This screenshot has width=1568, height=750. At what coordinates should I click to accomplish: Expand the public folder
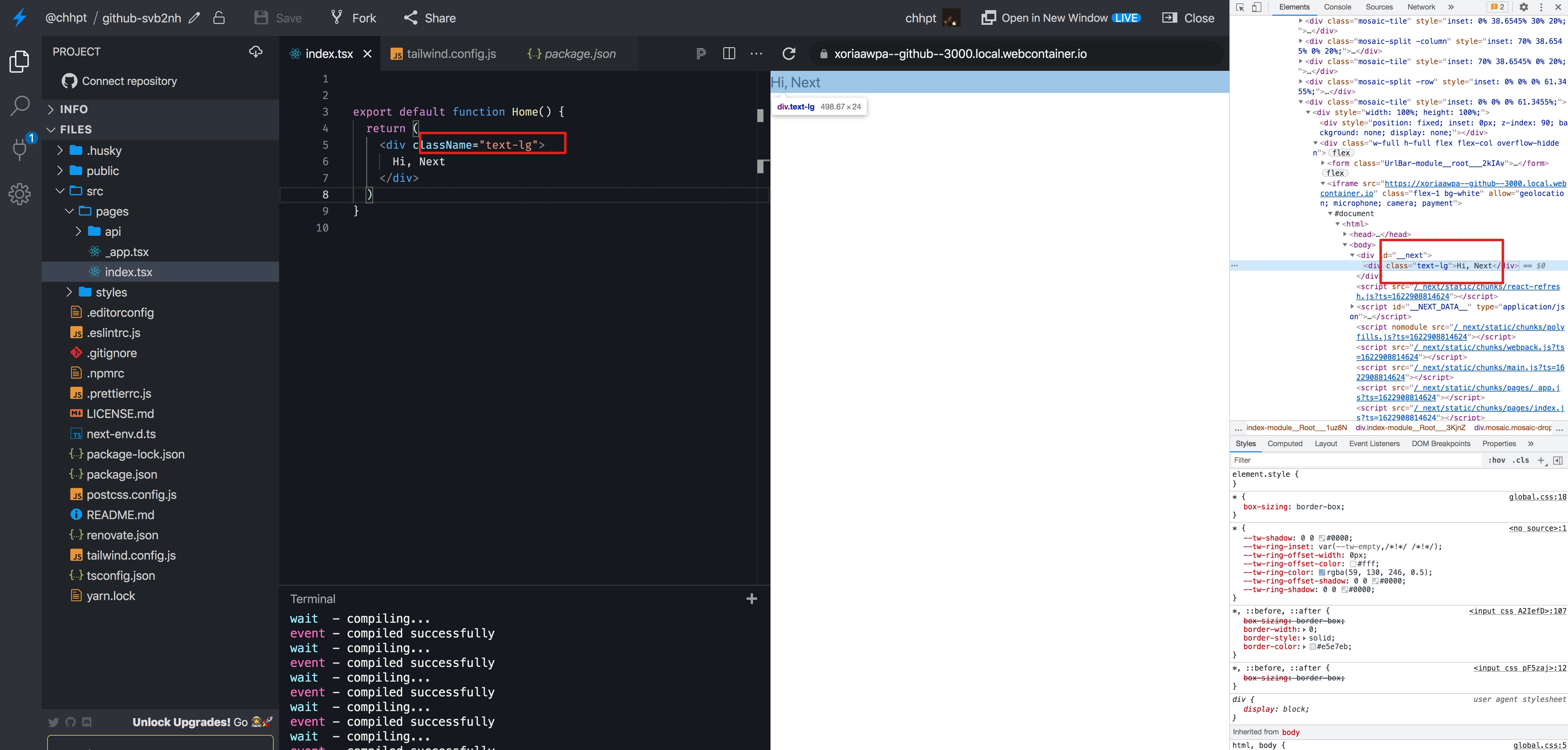coord(160,171)
